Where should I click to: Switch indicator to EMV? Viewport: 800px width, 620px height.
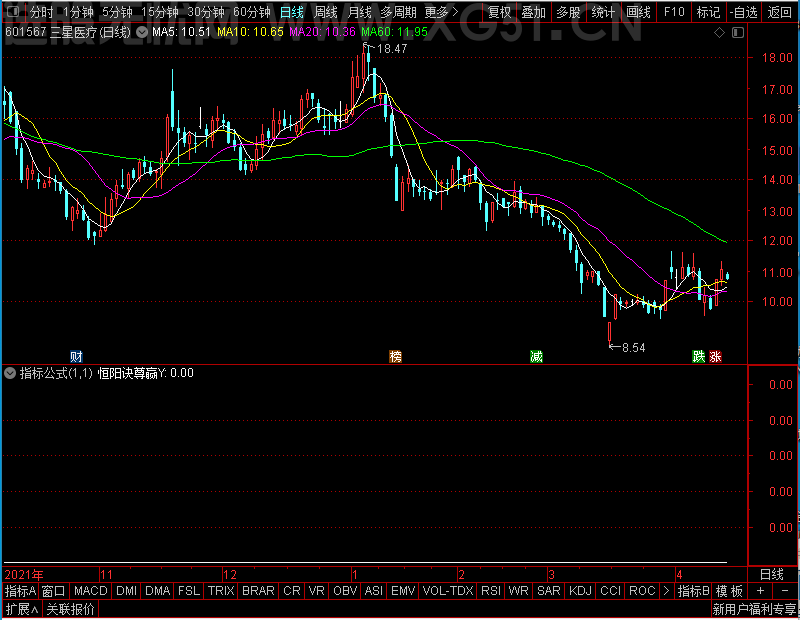point(403,591)
